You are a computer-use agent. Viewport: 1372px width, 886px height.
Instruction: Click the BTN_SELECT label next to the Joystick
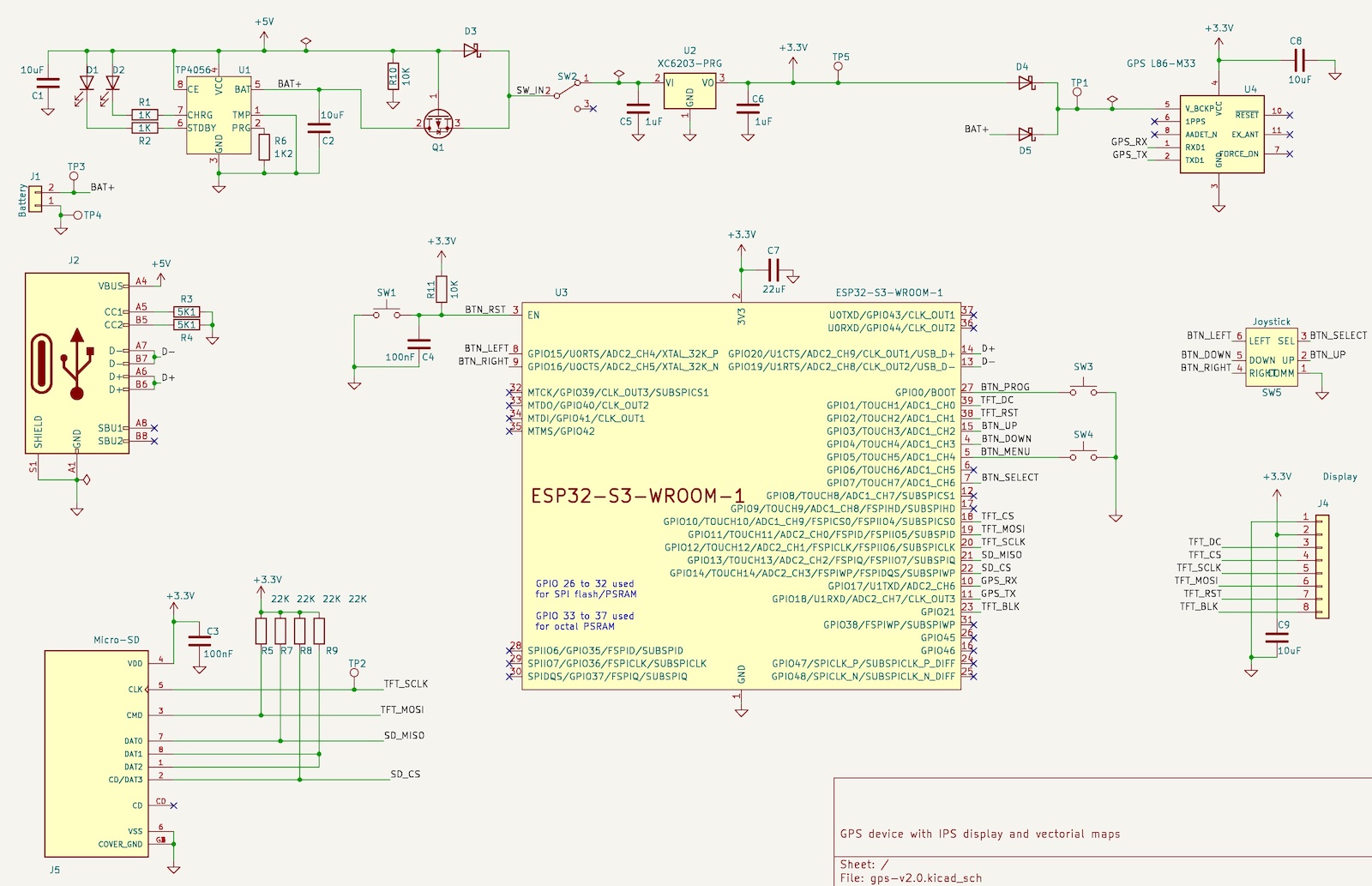(1339, 335)
